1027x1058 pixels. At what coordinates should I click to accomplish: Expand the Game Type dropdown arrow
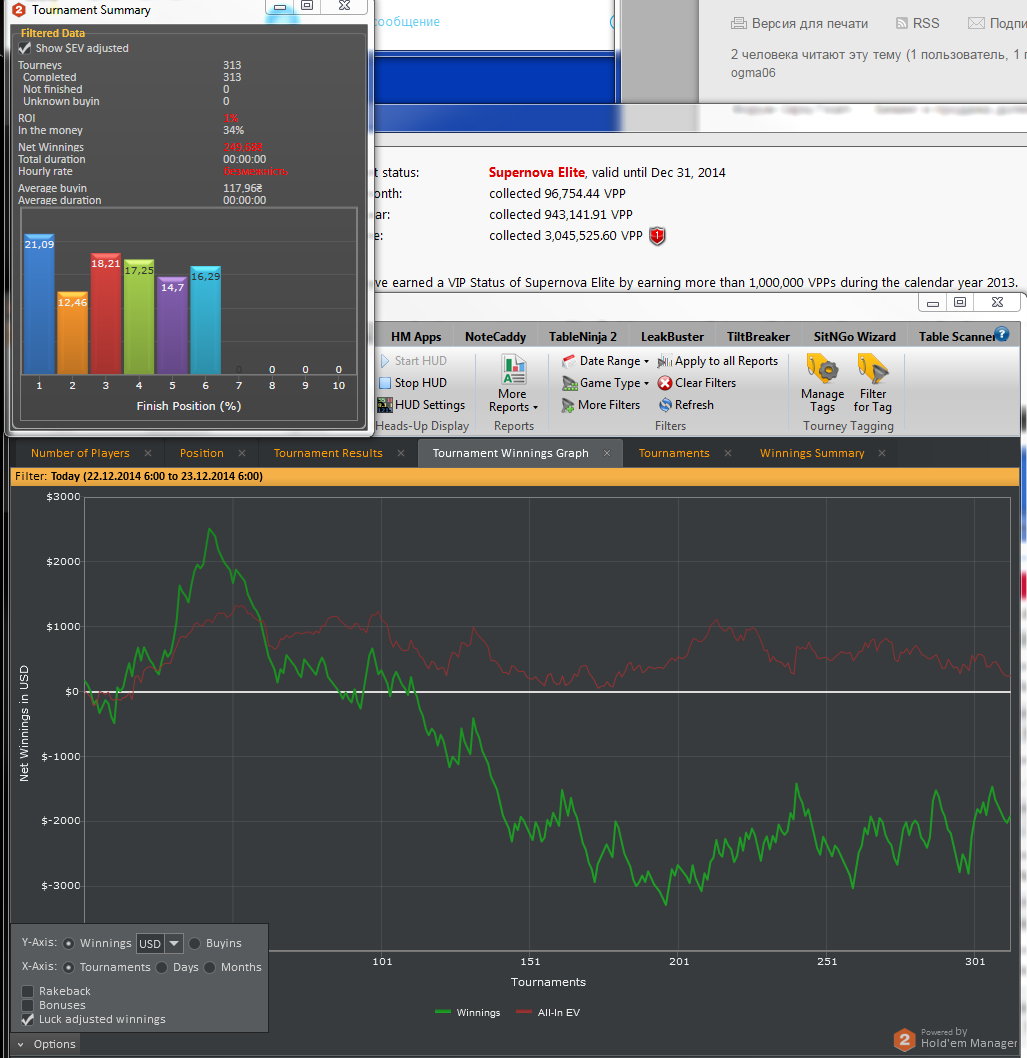tap(646, 383)
